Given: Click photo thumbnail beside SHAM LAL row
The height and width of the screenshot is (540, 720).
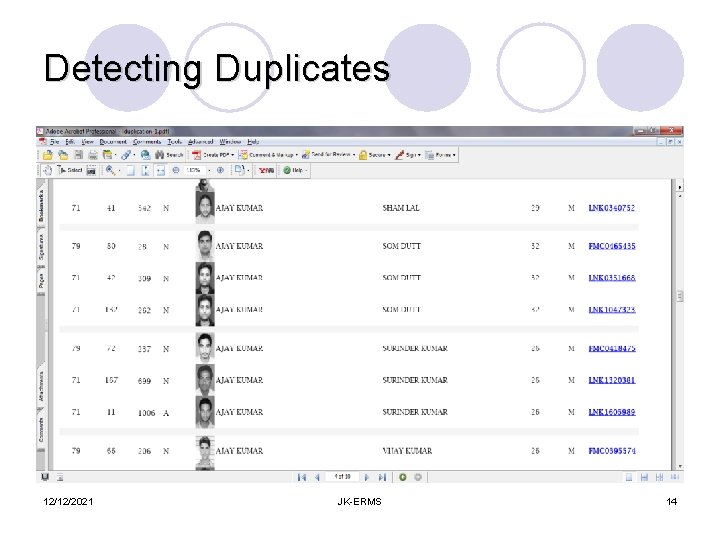Looking at the screenshot, I should 205,208.
